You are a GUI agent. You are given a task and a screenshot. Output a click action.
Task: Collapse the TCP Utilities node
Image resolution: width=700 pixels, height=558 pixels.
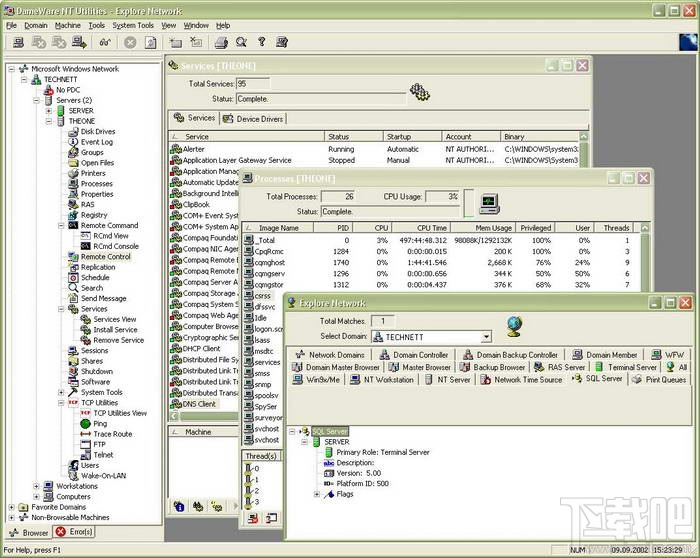coord(62,403)
